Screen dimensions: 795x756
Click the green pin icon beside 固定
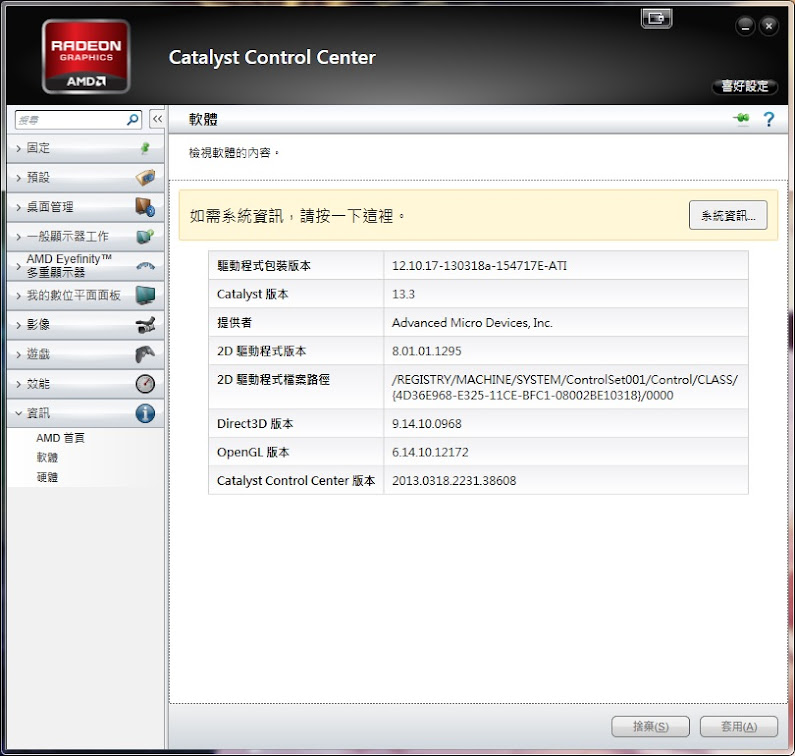145,148
